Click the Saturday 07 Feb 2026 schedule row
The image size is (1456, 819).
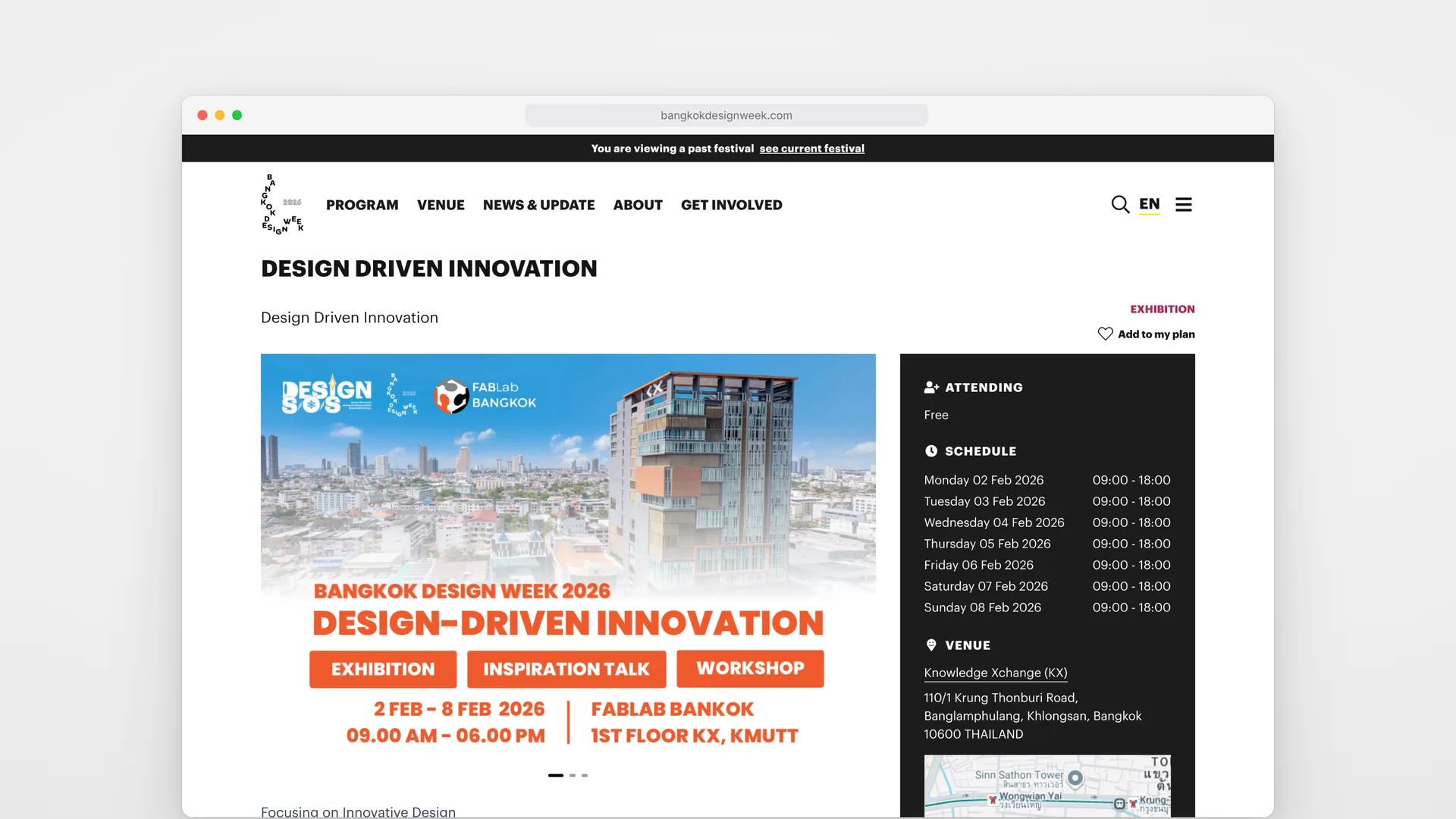(1047, 586)
